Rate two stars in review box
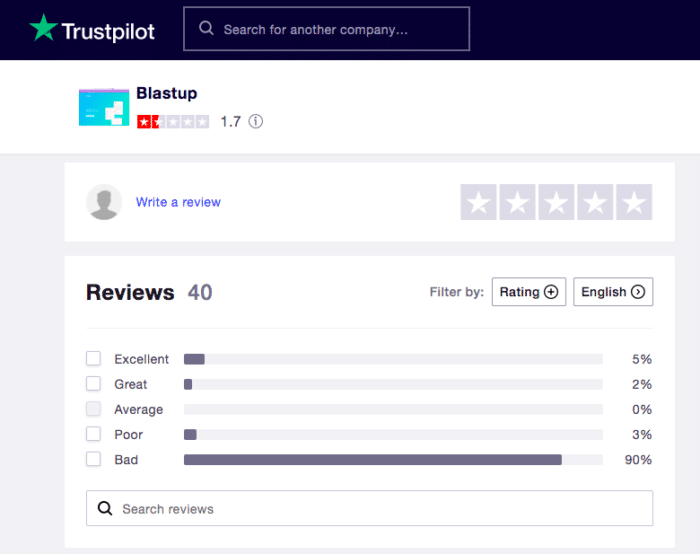 click(x=517, y=202)
